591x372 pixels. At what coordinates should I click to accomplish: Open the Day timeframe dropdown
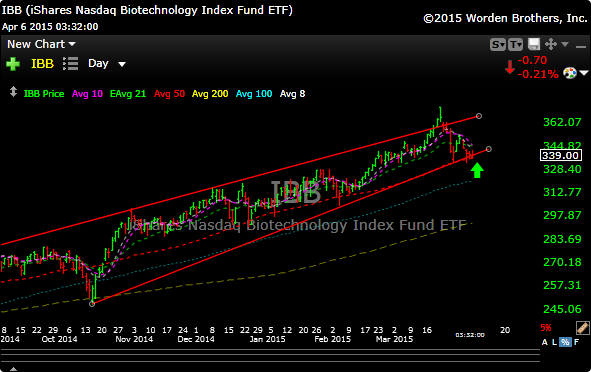coord(107,63)
